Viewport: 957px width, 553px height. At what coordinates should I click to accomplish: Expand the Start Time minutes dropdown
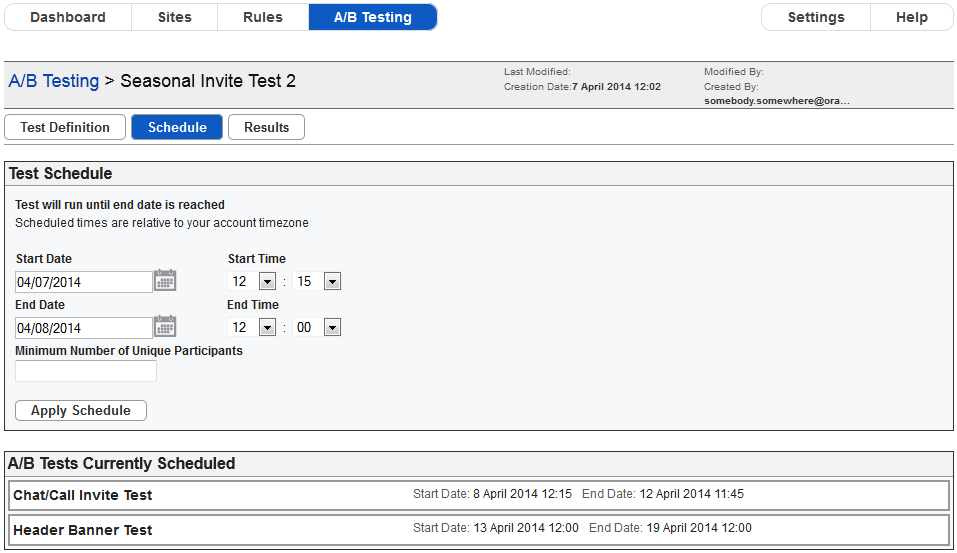pyautogui.click(x=332, y=281)
